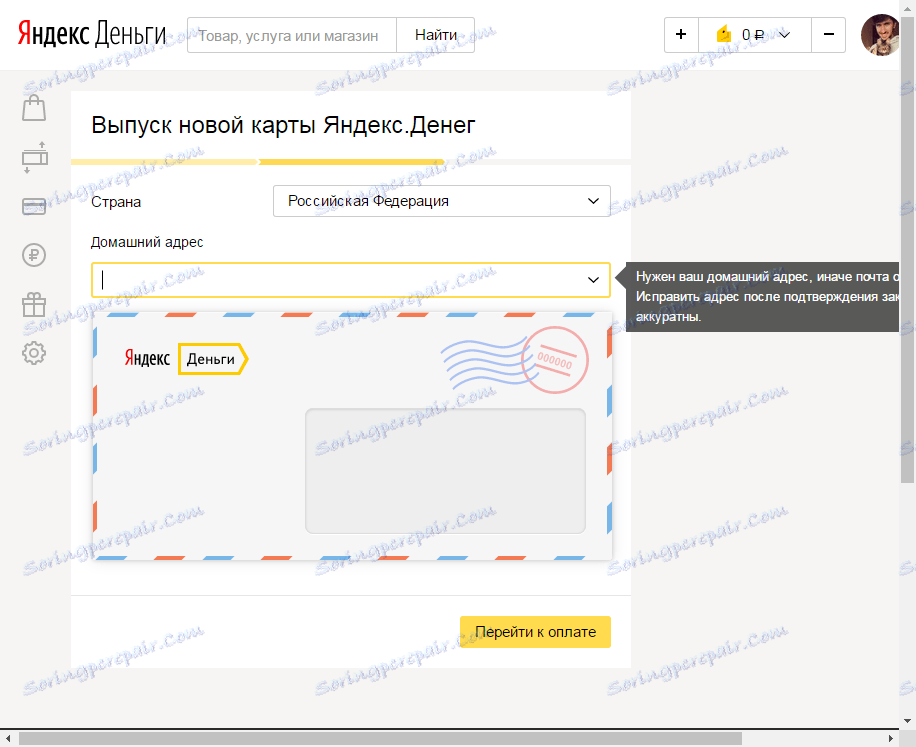Open the gift bonuses sidebar icon
916x747 pixels.
pyautogui.click(x=34, y=304)
